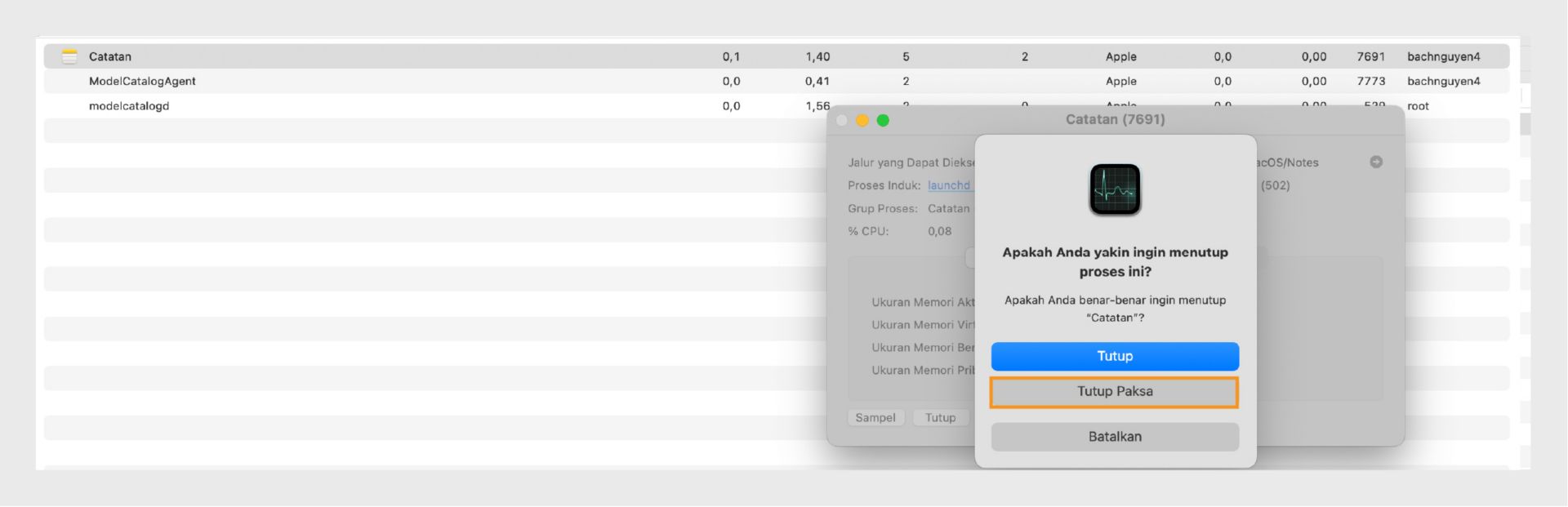Click the Catatan (7691) window title
The image size is (1568, 507).
tap(1115, 119)
